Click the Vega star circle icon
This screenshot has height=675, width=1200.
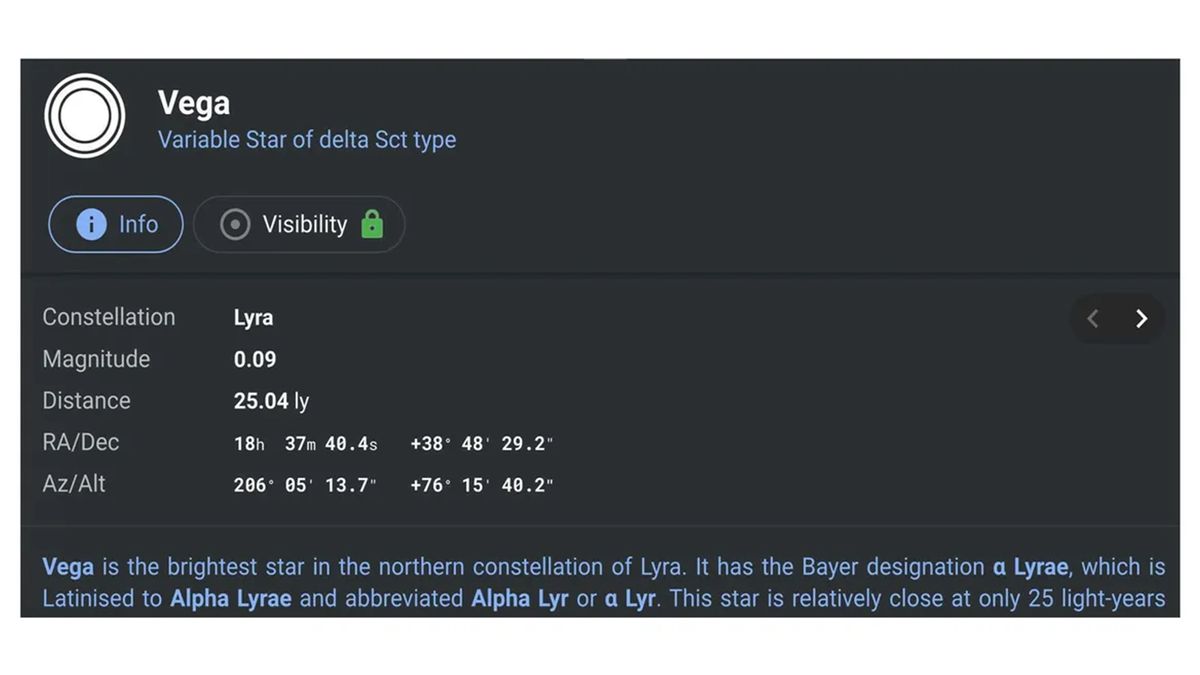coord(85,117)
